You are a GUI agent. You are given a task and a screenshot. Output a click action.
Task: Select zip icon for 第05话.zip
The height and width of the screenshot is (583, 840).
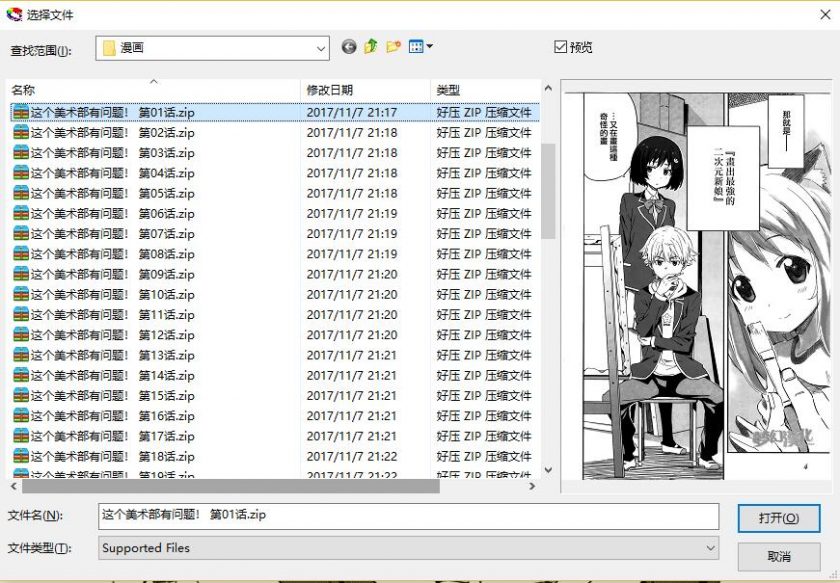(x=21, y=193)
